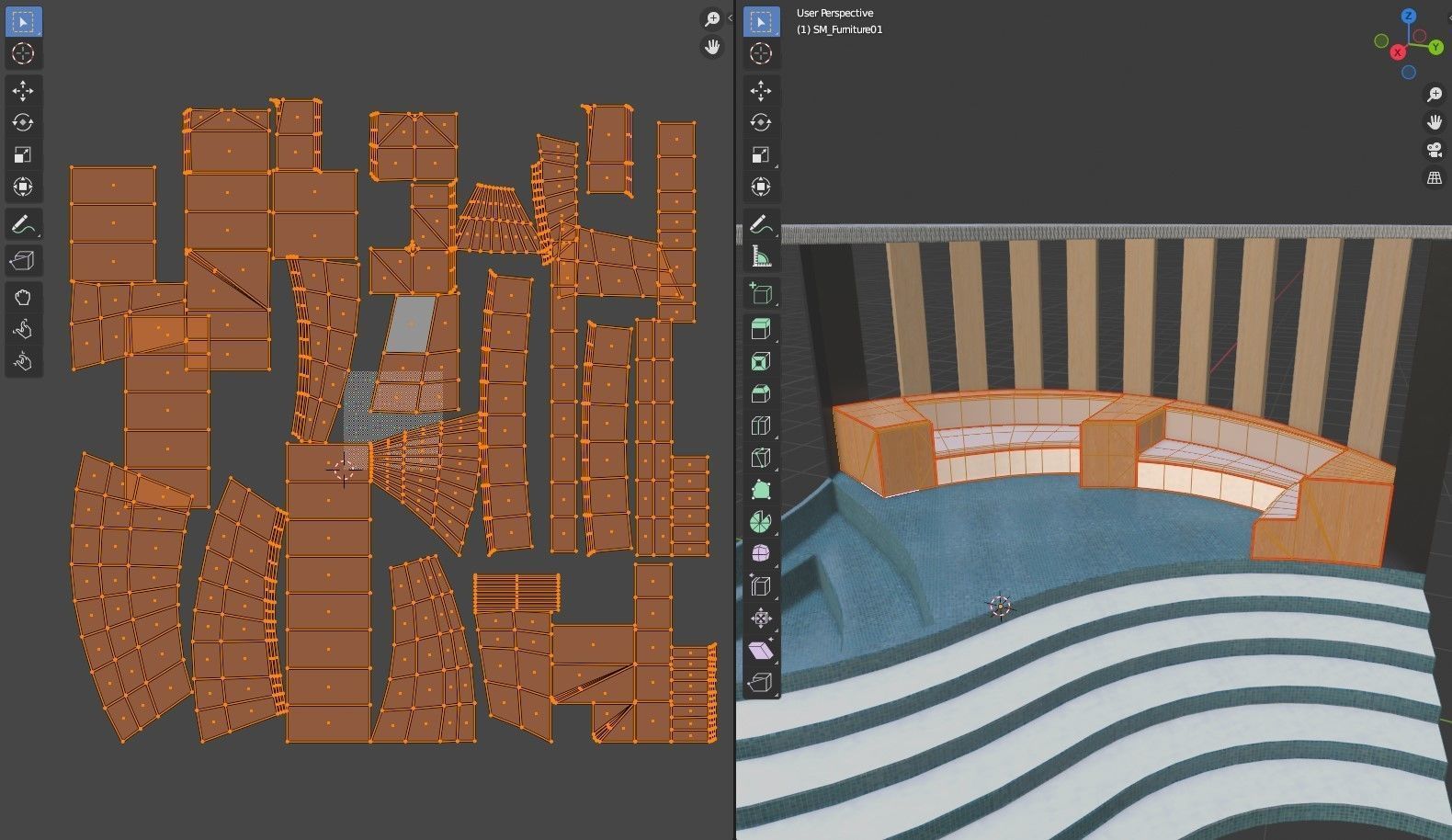Select the Shear tool
Viewport: 1452px width, 840px height.
tap(761, 651)
